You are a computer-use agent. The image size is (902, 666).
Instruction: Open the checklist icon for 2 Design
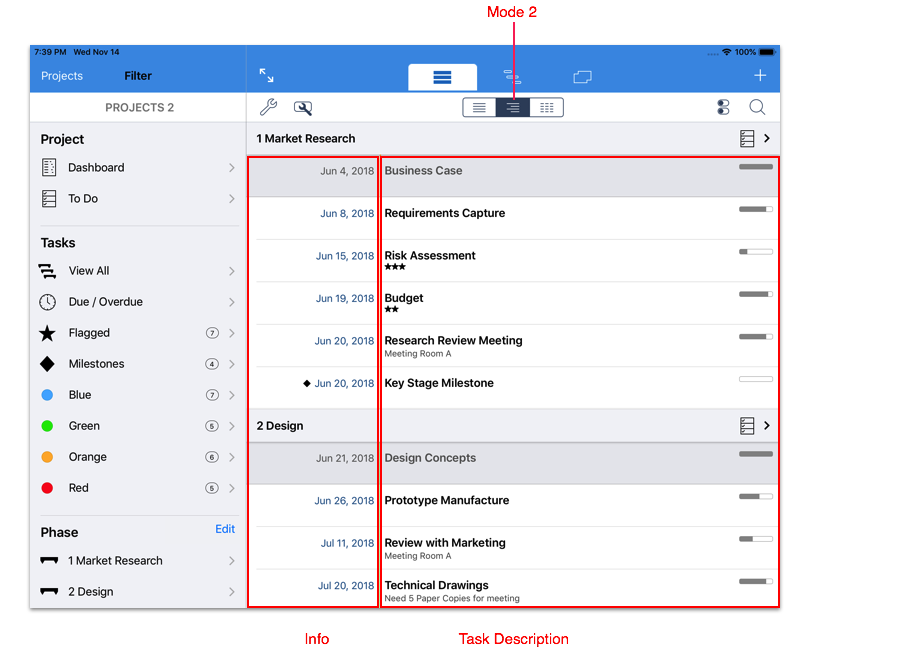(746, 426)
